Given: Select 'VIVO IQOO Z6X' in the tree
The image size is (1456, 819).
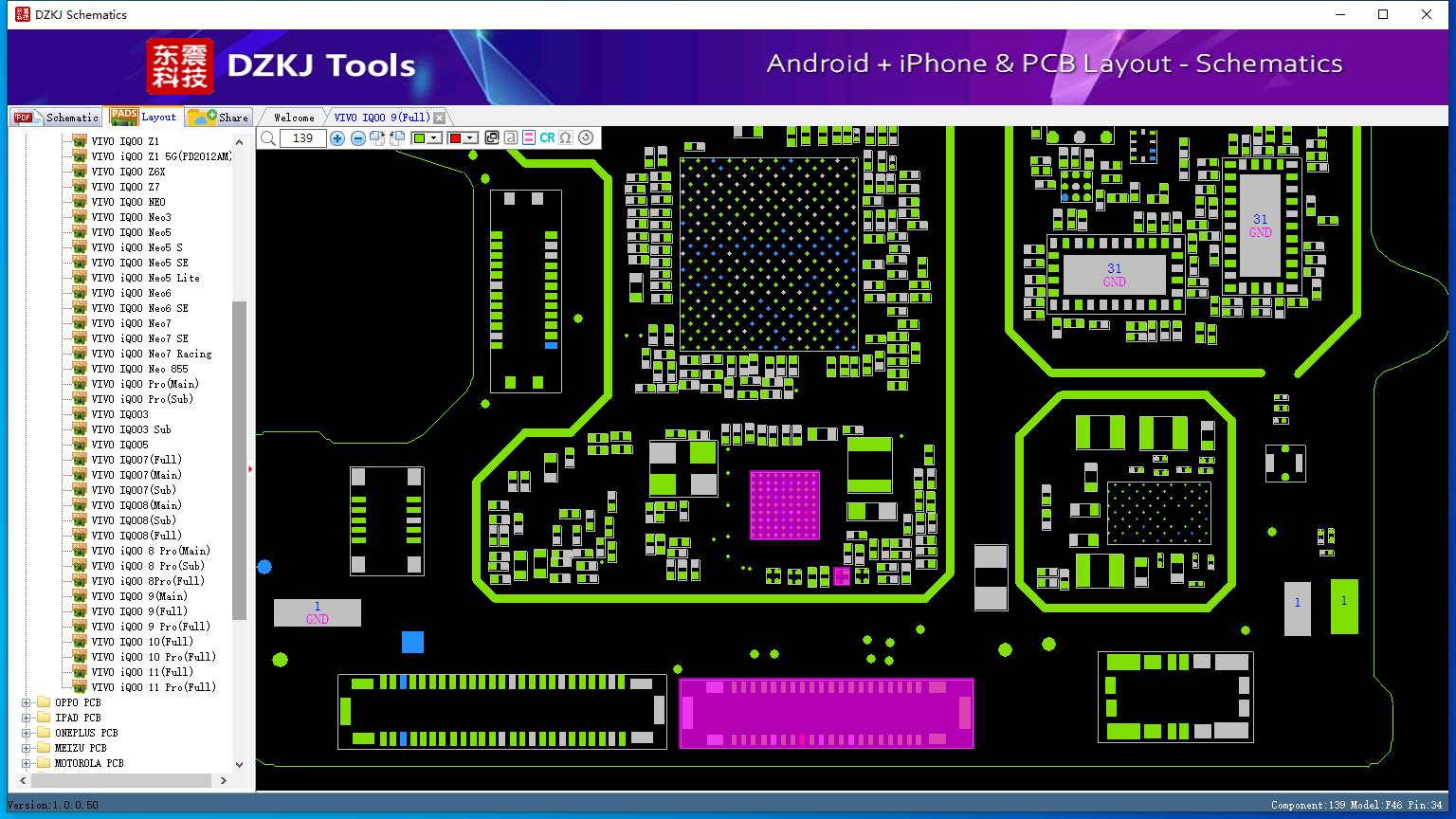Looking at the screenshot, I should point(128,172).
